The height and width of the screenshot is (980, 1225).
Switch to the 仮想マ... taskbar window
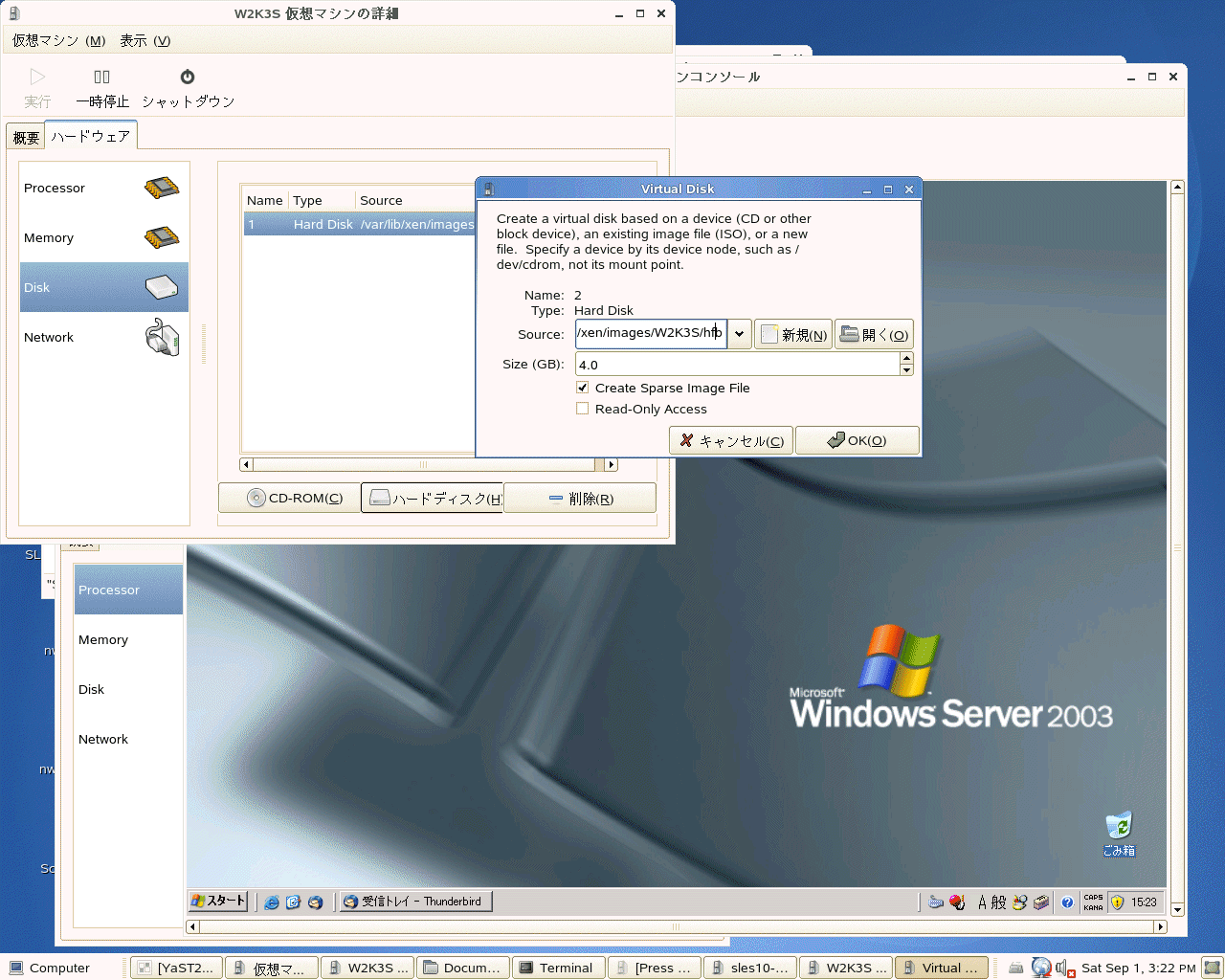click(x=272, y=968)
